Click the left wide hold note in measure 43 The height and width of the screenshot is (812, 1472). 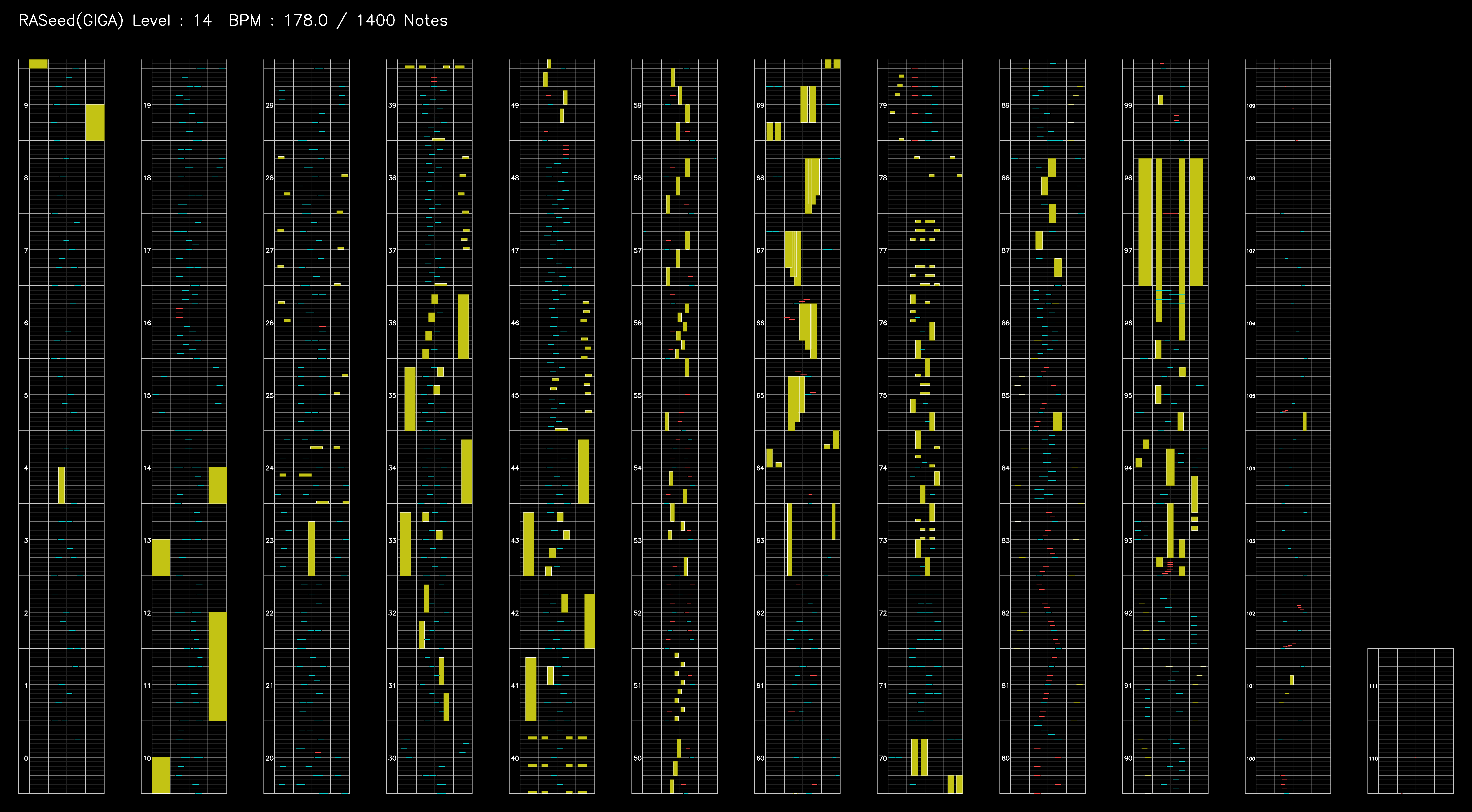point(528,544)
